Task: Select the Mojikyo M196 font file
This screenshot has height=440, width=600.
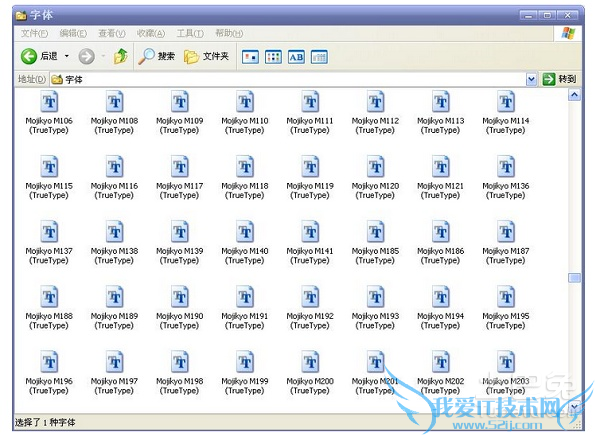Action: click(x=49, y=373)
